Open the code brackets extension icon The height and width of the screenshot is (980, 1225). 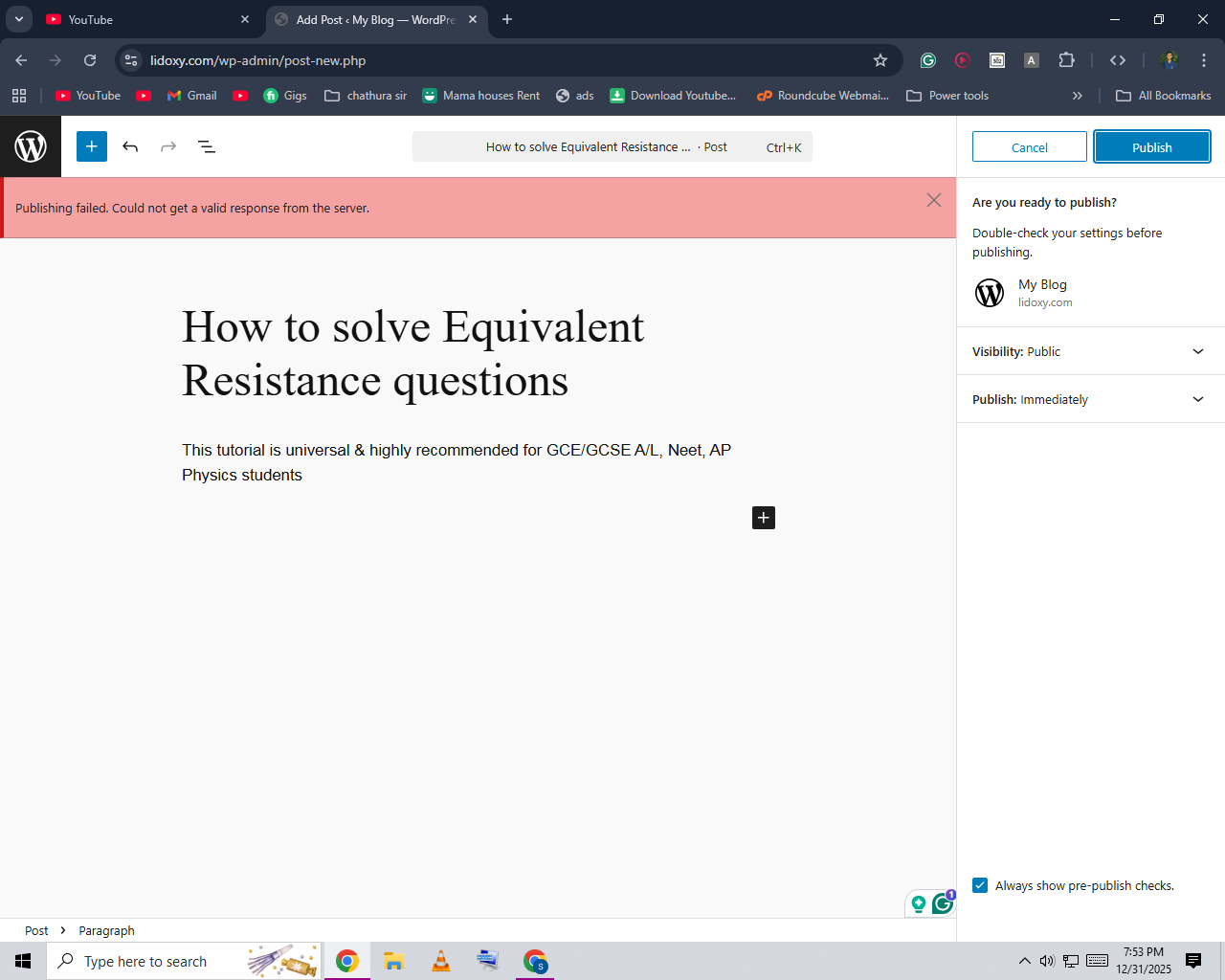(1118, 60)
